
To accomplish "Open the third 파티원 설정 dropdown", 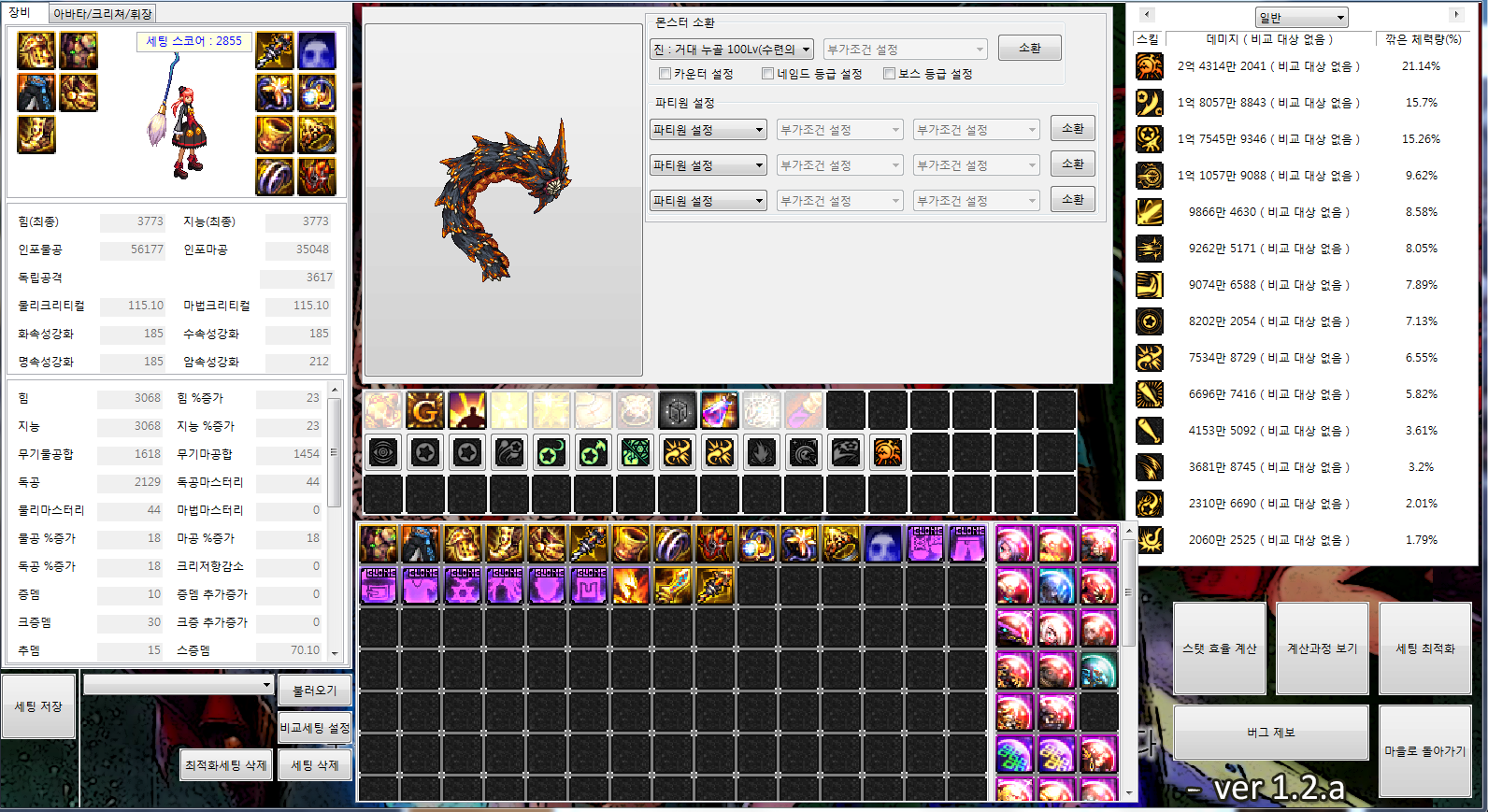I will point(708,201).
